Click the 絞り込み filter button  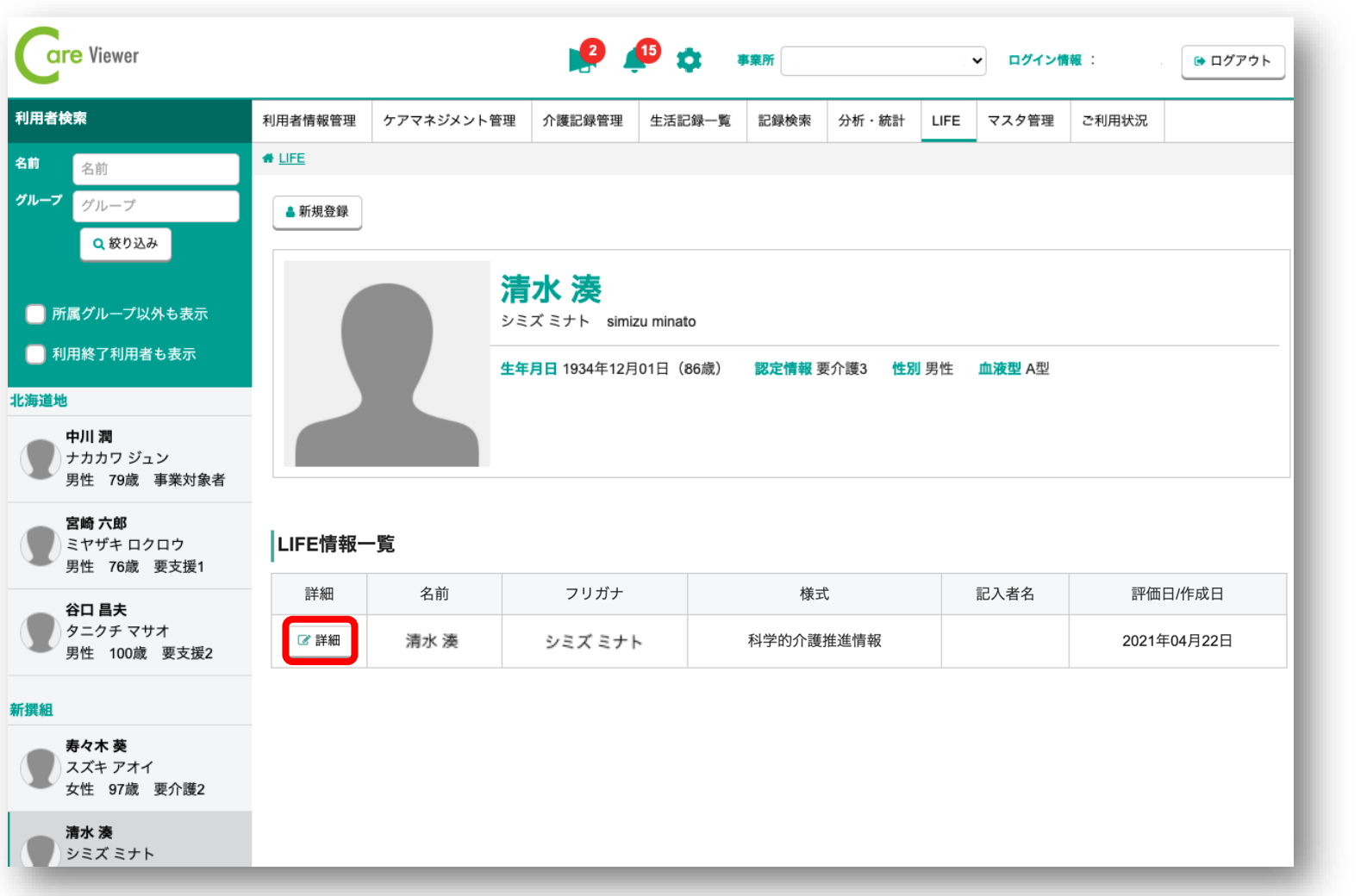pos(126,244)
